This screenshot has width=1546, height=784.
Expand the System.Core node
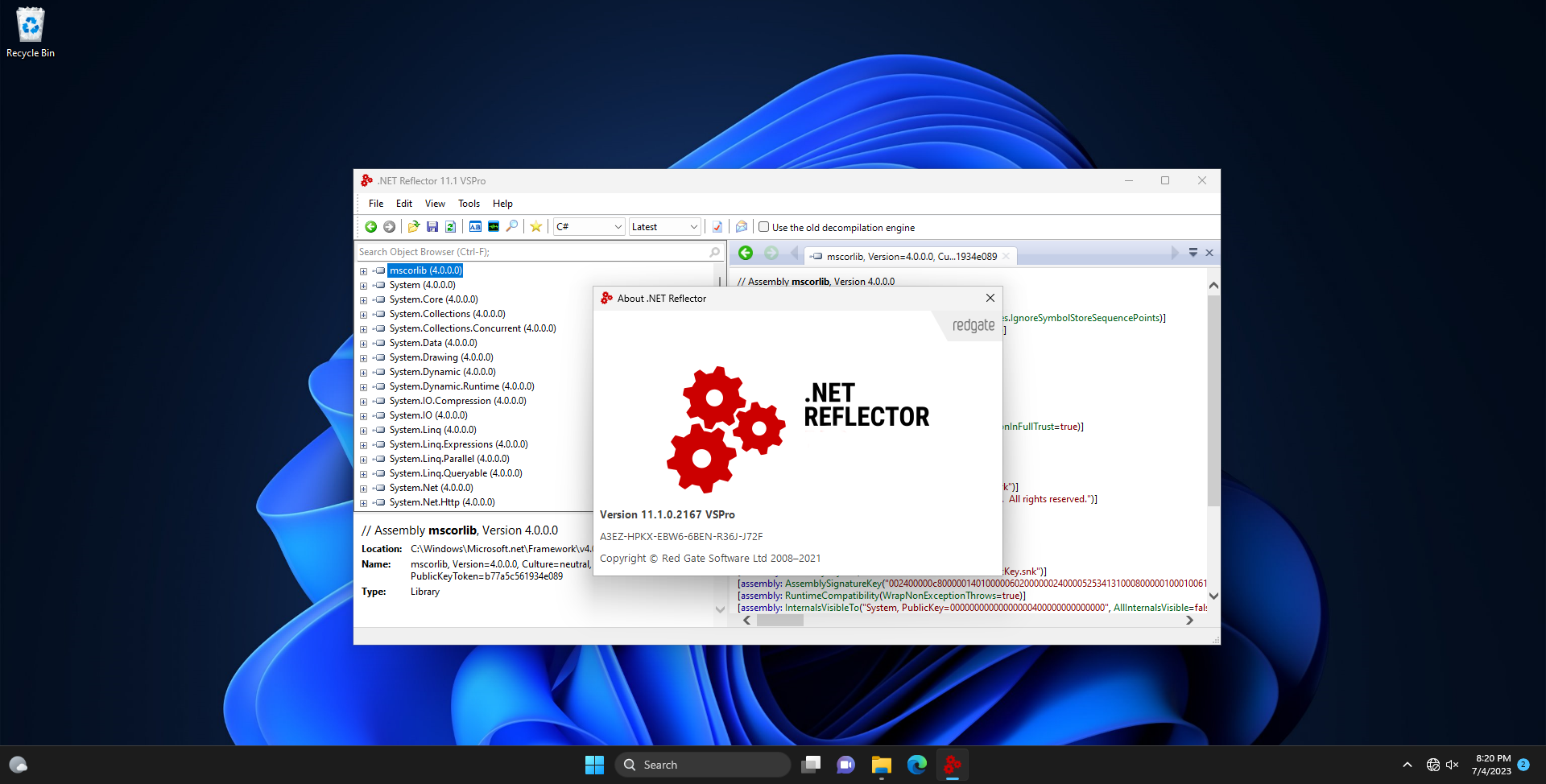363,300
